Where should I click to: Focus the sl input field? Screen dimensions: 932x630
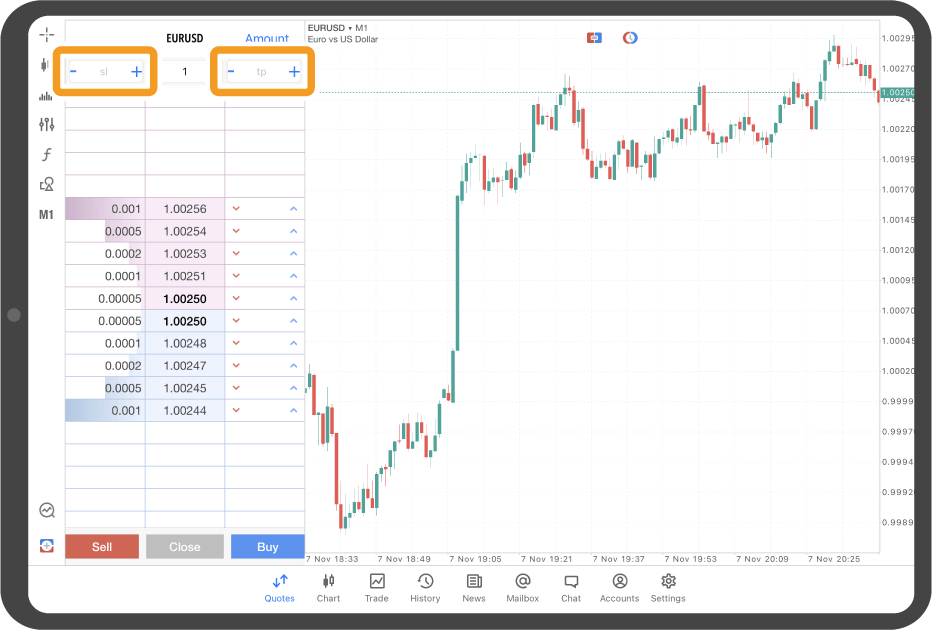(x=104, y=72)
